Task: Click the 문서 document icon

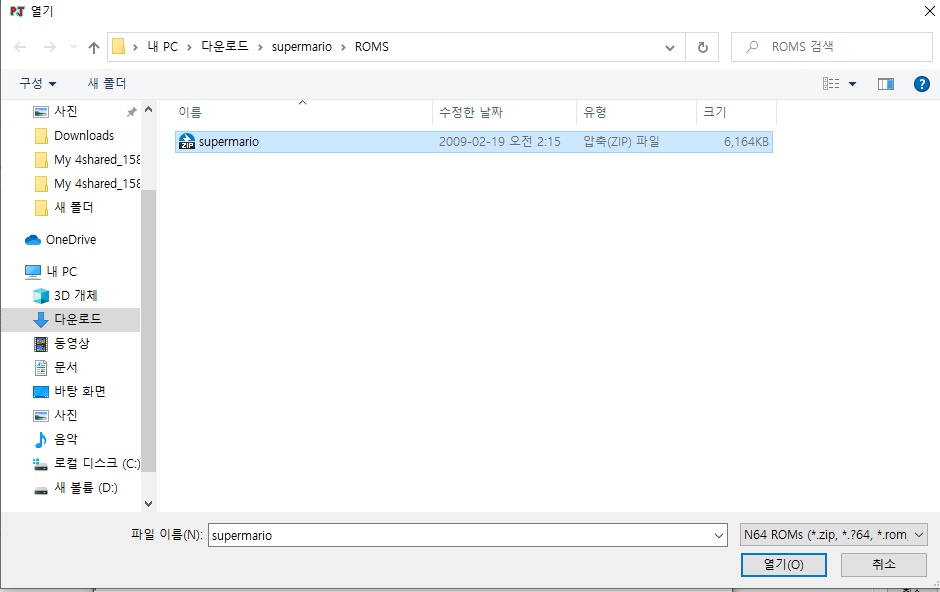Action: [41, 367]
